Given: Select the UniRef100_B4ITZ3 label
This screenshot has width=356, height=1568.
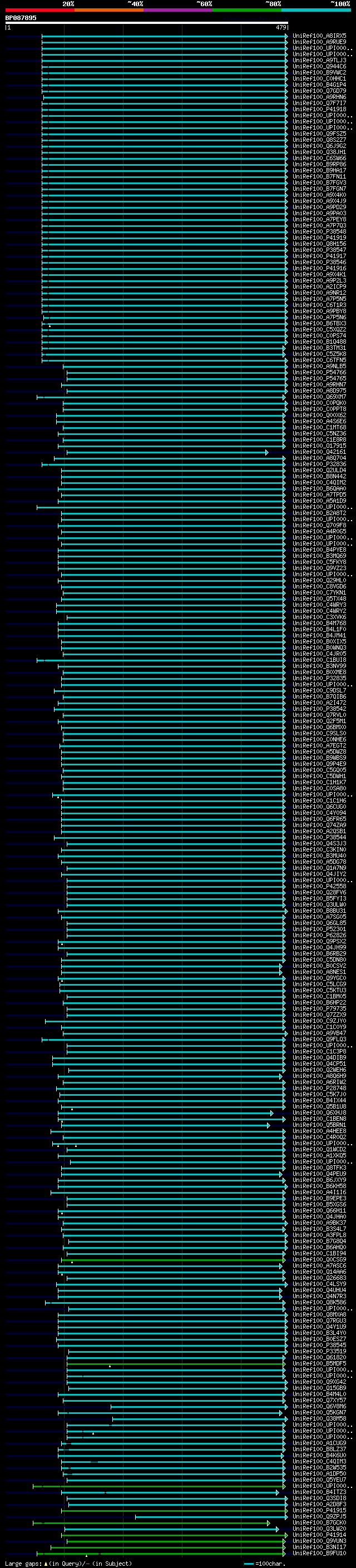Looking at the screenshot, I should (319, 1492).
